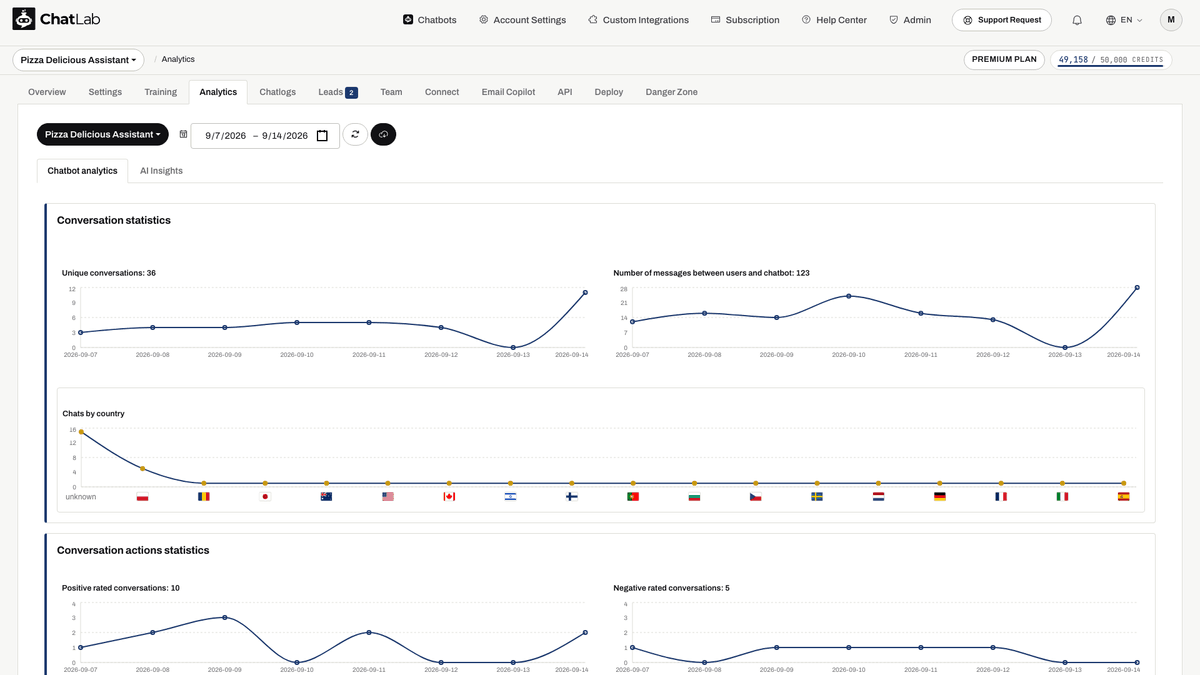Click the credits usage bar 49,158 / 50,000
This screenshot has width=1200, height=675.
click(x=1111, y=60)
